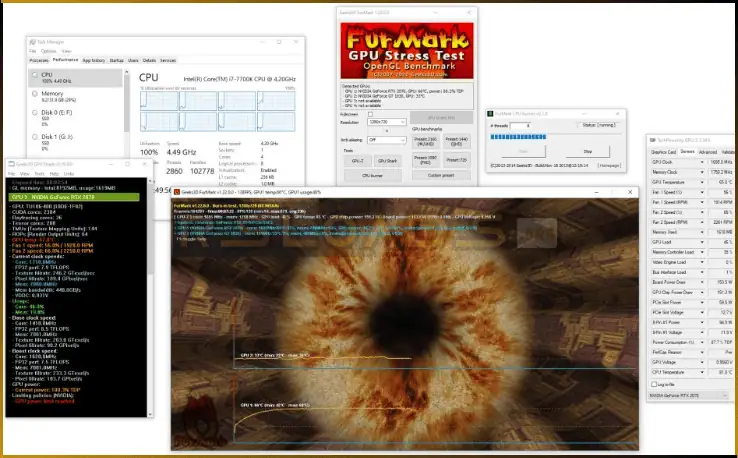Open Fan 1 Speed (RPM) sensor dropdown arrow

(702, 202)
